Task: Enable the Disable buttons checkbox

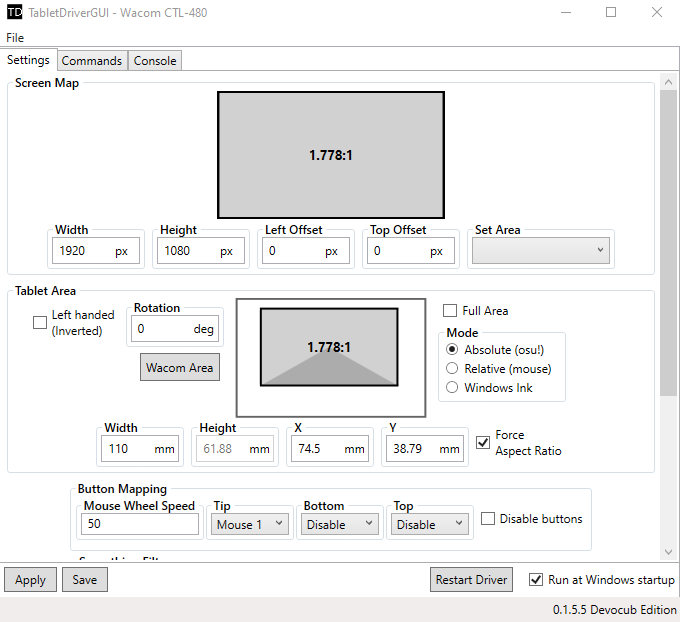Action: click(x=488, y=519)
